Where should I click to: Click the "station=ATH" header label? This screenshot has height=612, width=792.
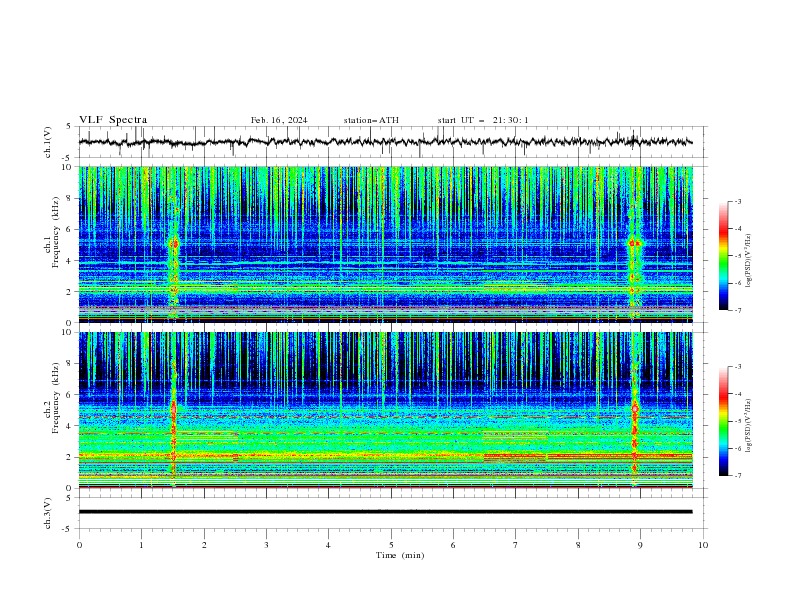pos(371,120)
